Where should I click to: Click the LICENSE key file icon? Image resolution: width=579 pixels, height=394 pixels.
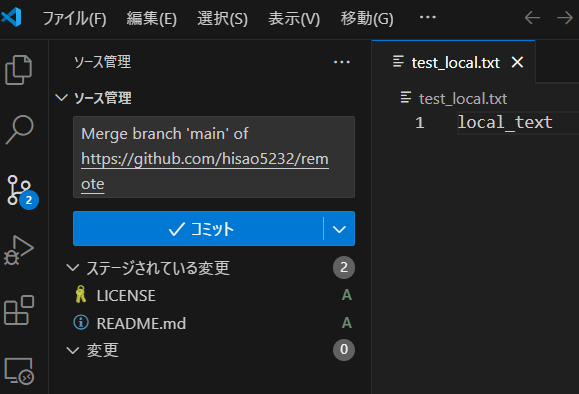pos(81,295)
